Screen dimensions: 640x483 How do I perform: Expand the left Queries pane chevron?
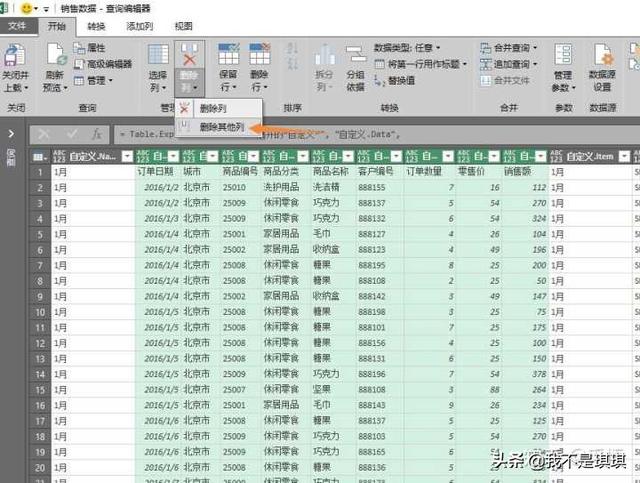pos(11,134)
